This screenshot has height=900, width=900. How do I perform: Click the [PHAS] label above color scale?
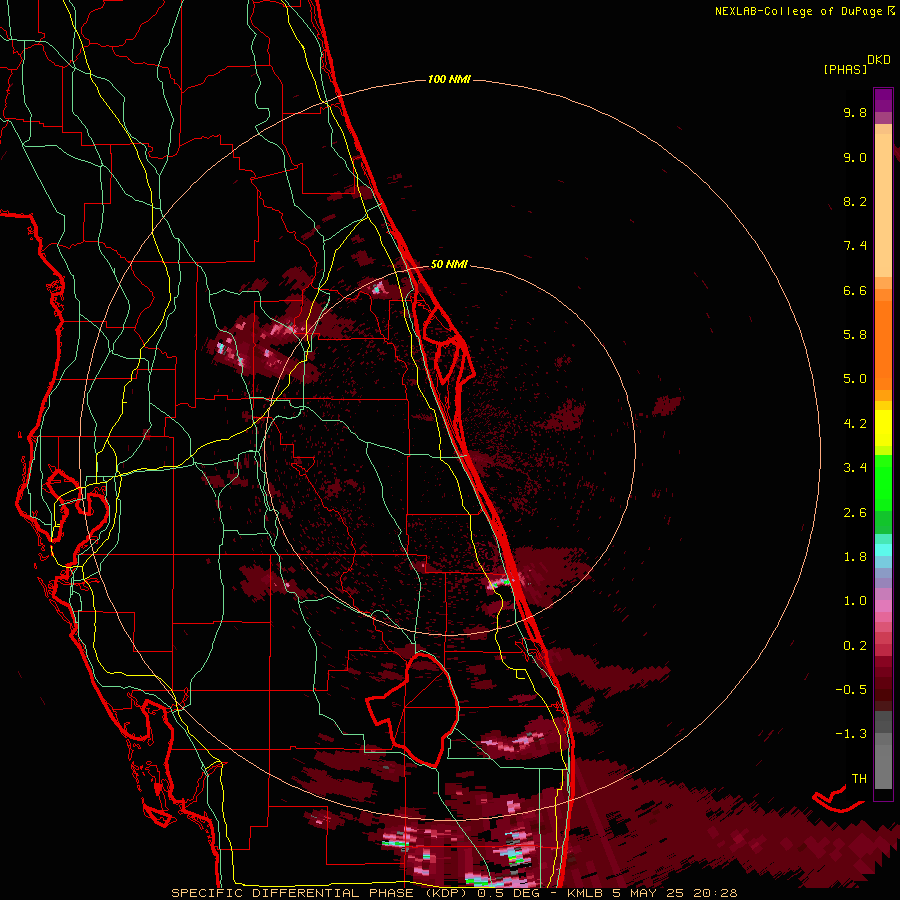[x=845, y=70]
